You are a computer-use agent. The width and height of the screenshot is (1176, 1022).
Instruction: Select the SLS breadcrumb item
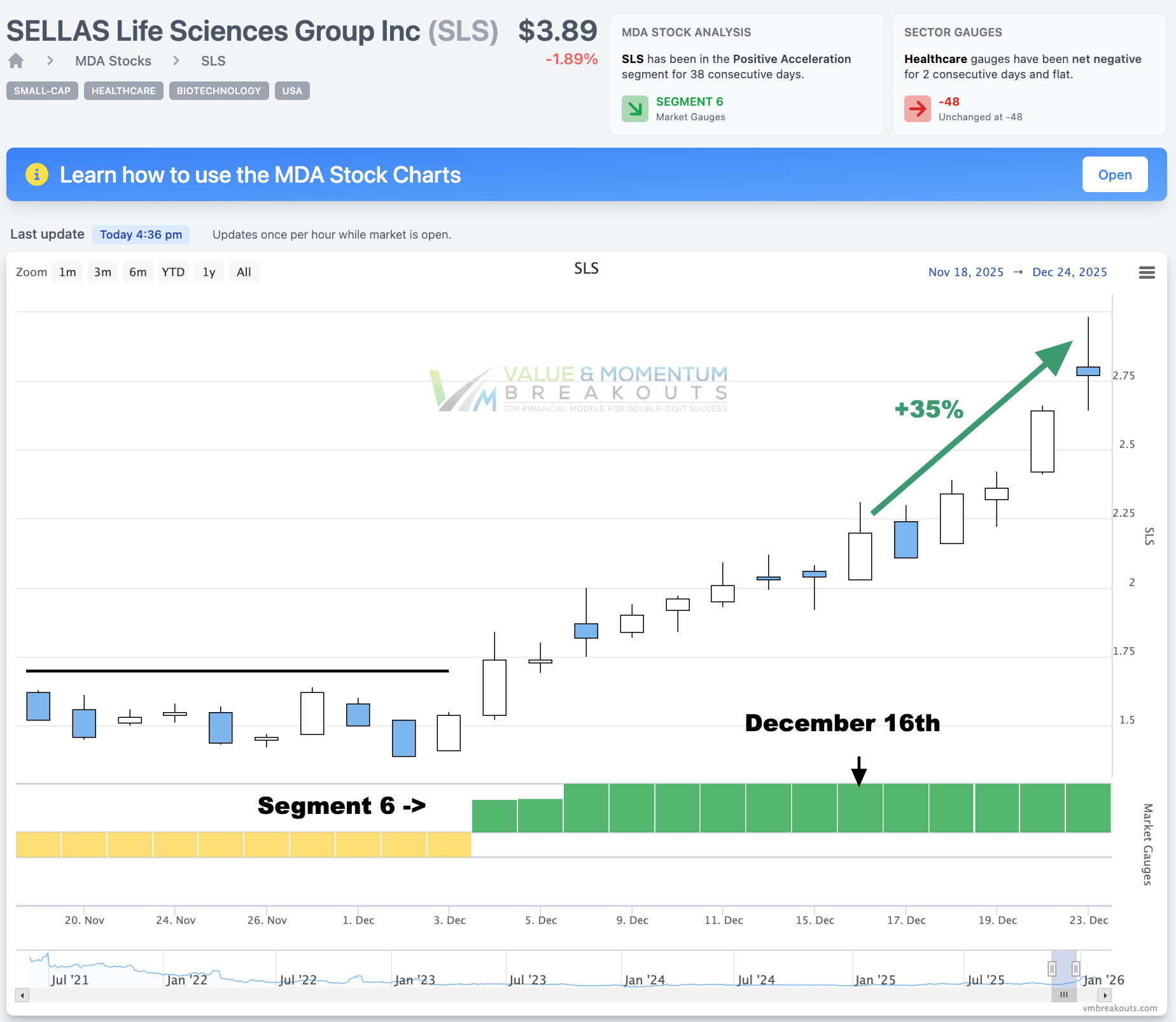tap(213, 60)
